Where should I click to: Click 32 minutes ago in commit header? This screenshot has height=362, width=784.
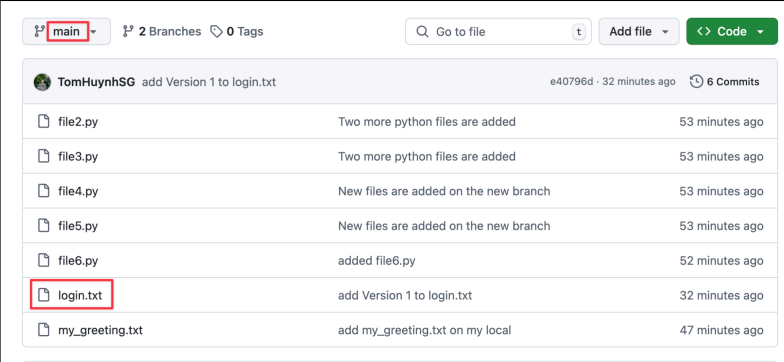tap(639, 82)
